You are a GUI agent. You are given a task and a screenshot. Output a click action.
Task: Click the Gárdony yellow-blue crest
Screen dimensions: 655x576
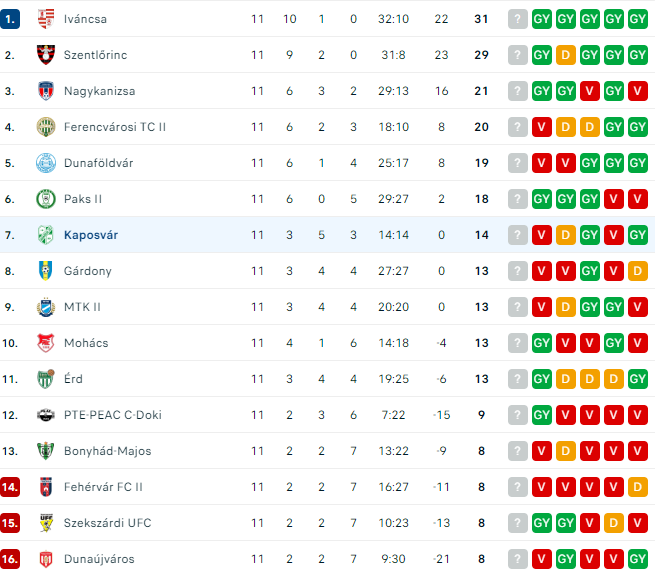pyautogui.click(x=46, y=271)
